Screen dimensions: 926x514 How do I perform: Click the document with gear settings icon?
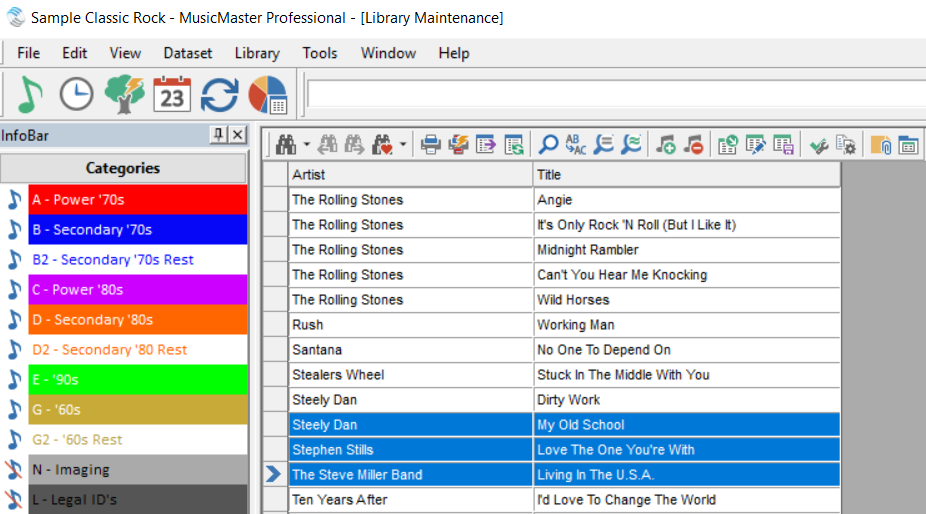tap(846, 144)
